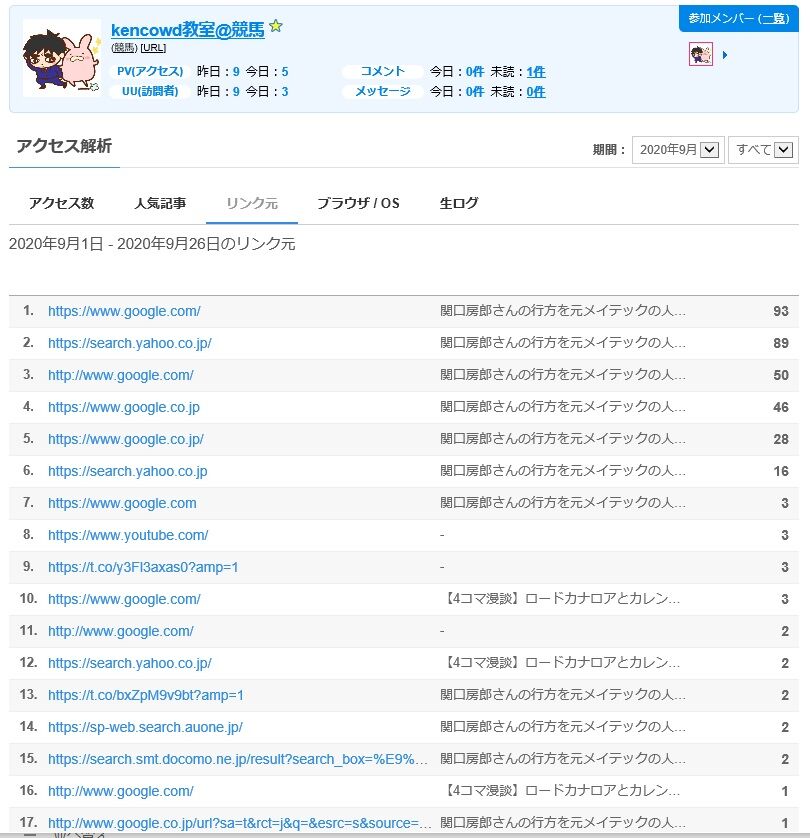Open the unread messages 0件 link

coord(536,92)
